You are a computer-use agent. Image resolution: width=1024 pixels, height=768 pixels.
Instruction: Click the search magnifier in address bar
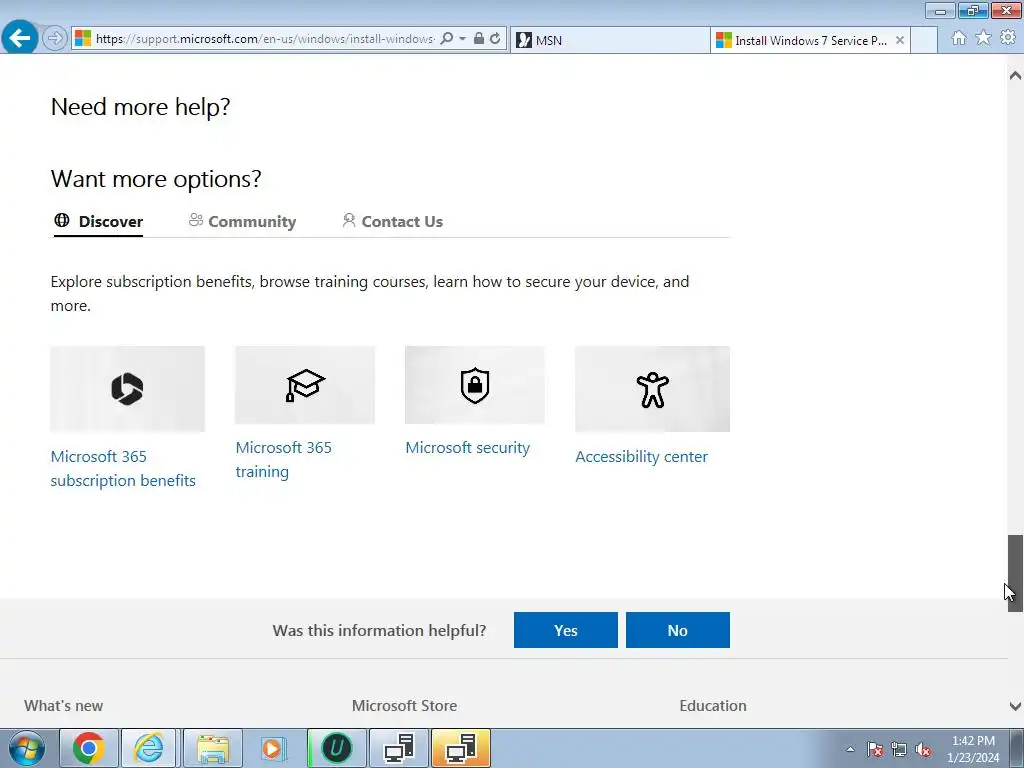[x=447, y=39]
